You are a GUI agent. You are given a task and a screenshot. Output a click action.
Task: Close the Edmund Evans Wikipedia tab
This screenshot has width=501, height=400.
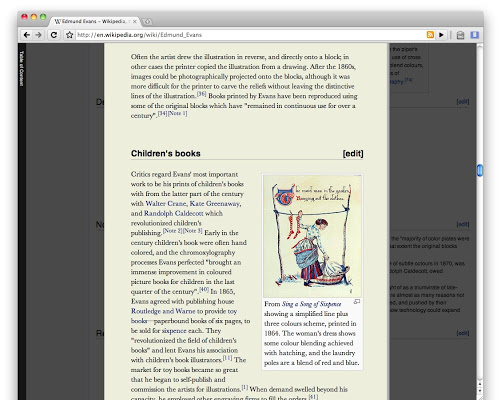(135, 22)
